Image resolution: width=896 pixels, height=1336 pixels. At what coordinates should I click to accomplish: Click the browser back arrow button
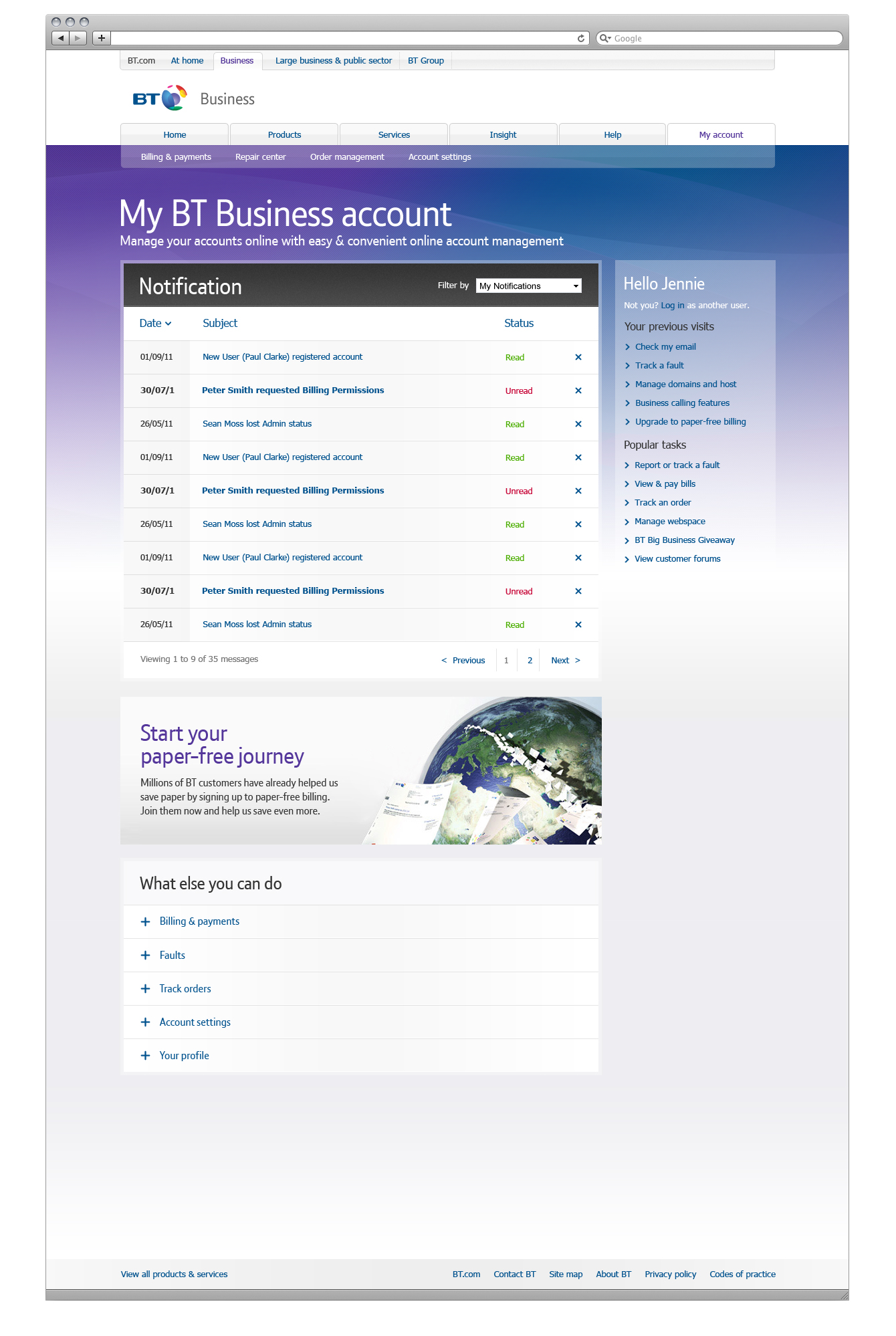pos(61,38)
